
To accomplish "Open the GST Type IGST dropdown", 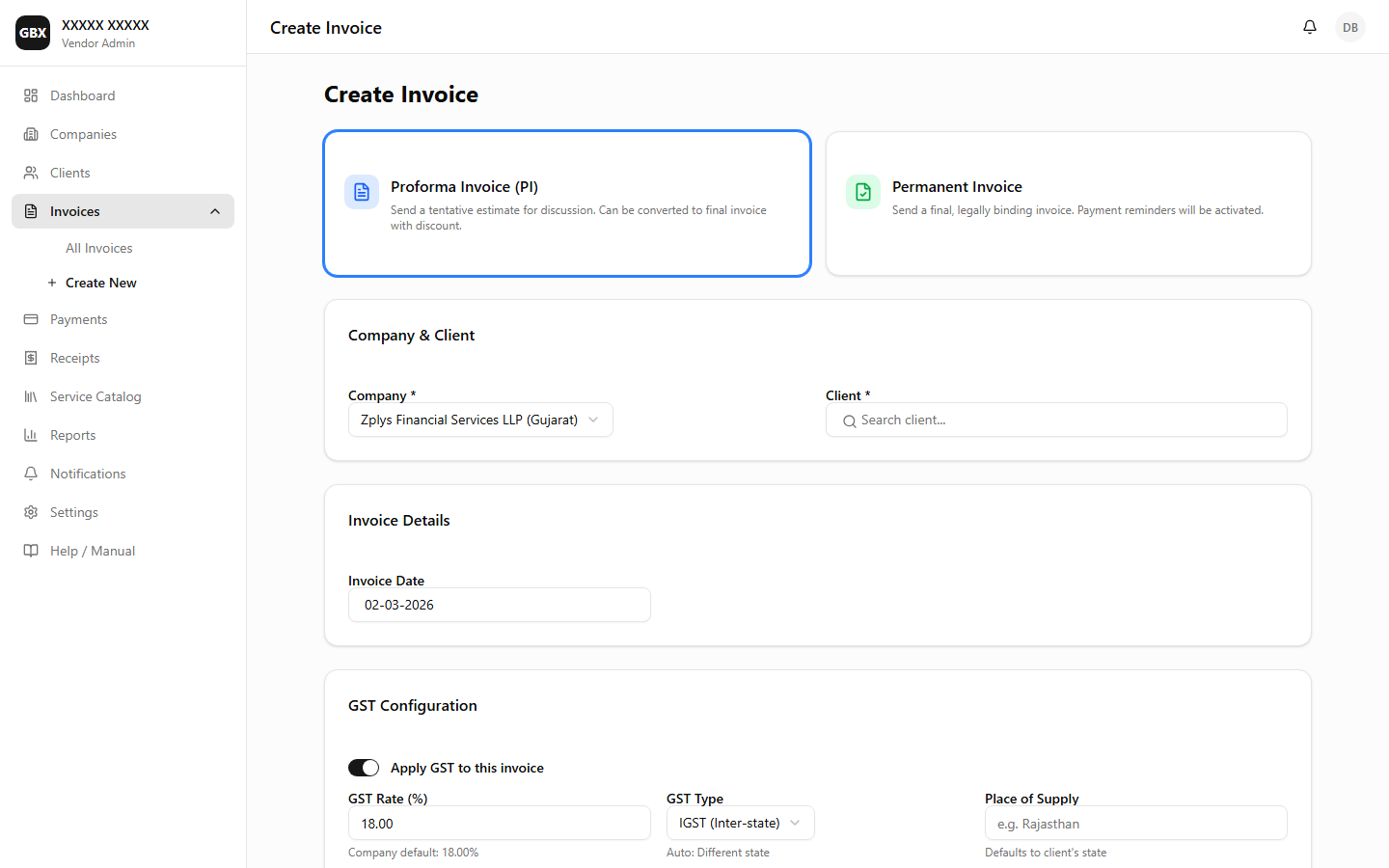I will pos(741,823).
